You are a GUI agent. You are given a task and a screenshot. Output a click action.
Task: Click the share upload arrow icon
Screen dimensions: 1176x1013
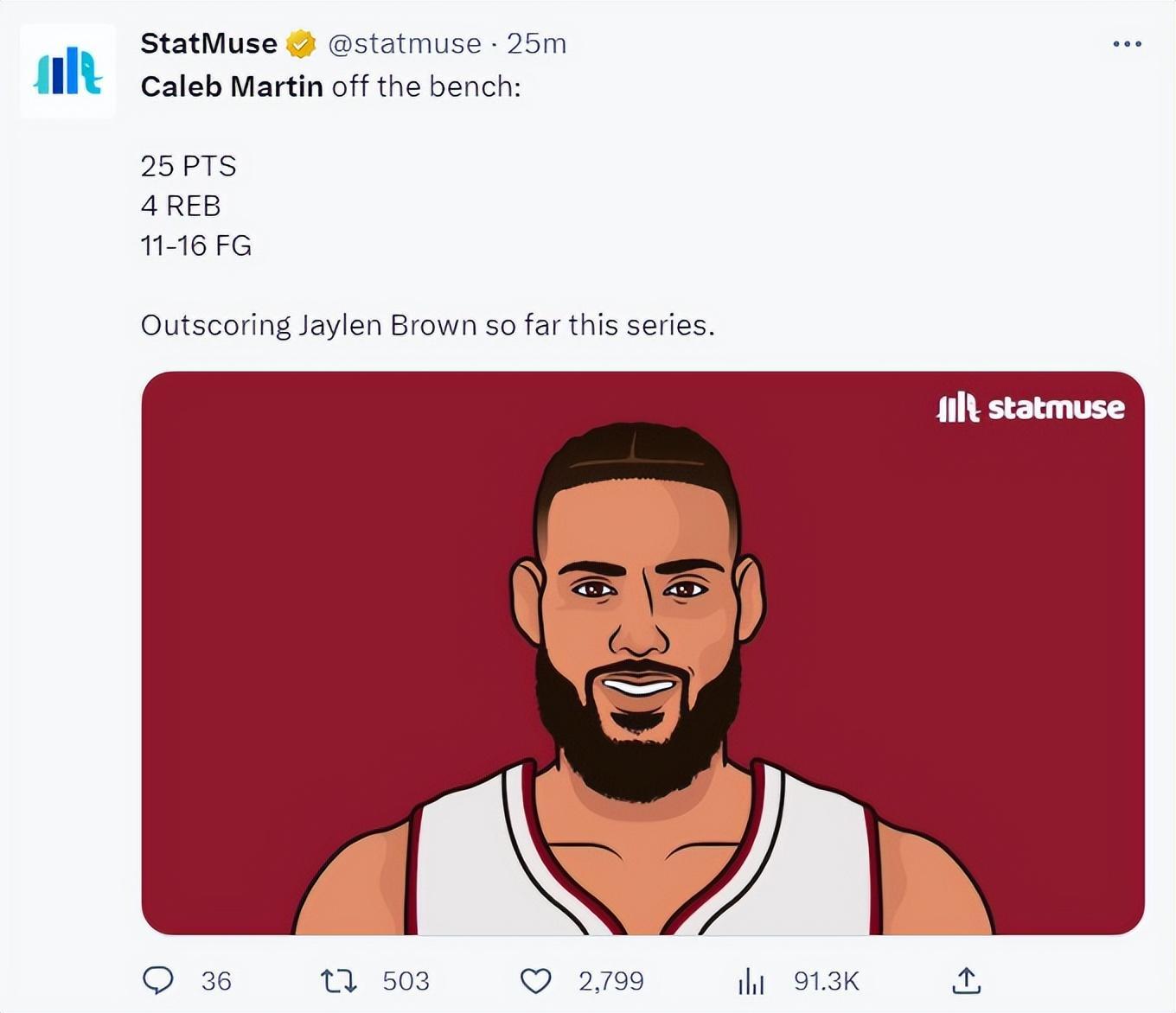(x=966, y=980)
